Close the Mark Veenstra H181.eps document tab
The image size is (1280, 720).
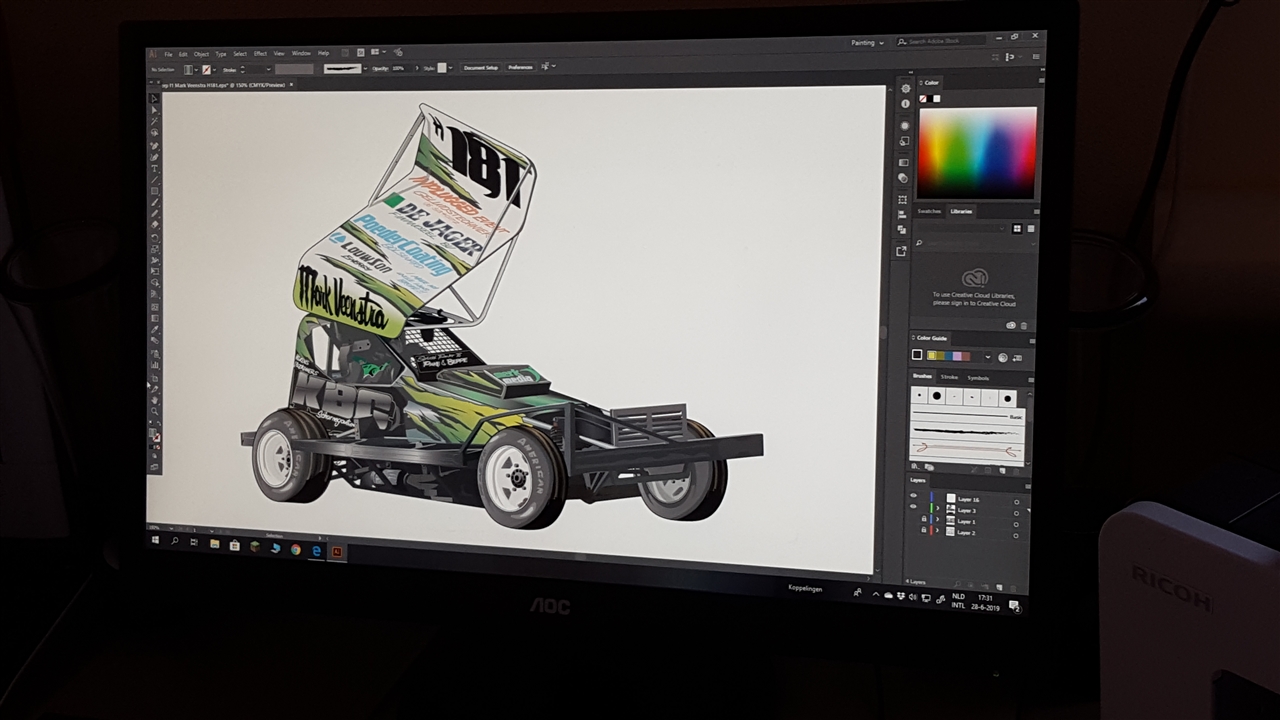pos(291,84)
